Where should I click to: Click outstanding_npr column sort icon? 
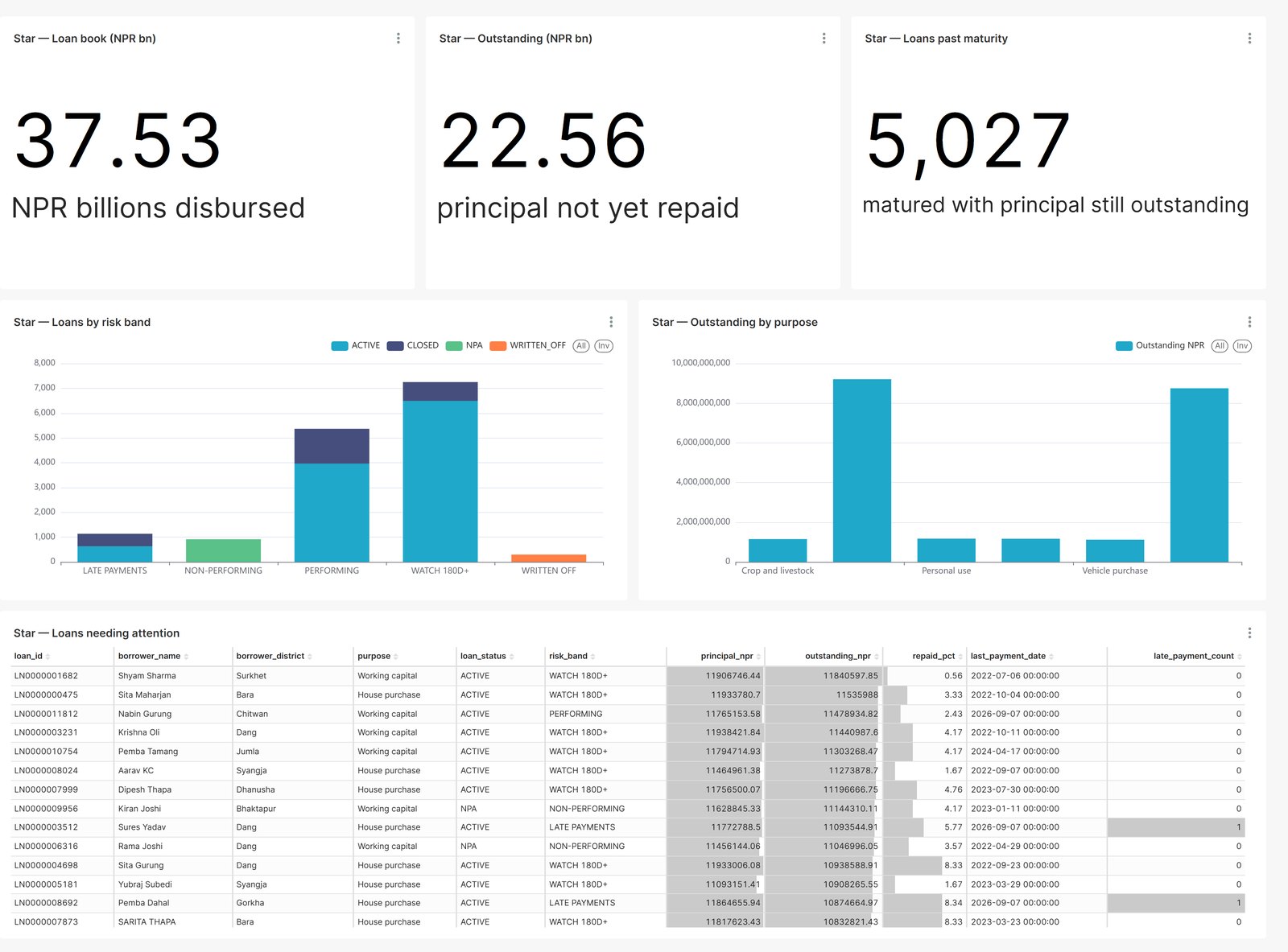877,657
